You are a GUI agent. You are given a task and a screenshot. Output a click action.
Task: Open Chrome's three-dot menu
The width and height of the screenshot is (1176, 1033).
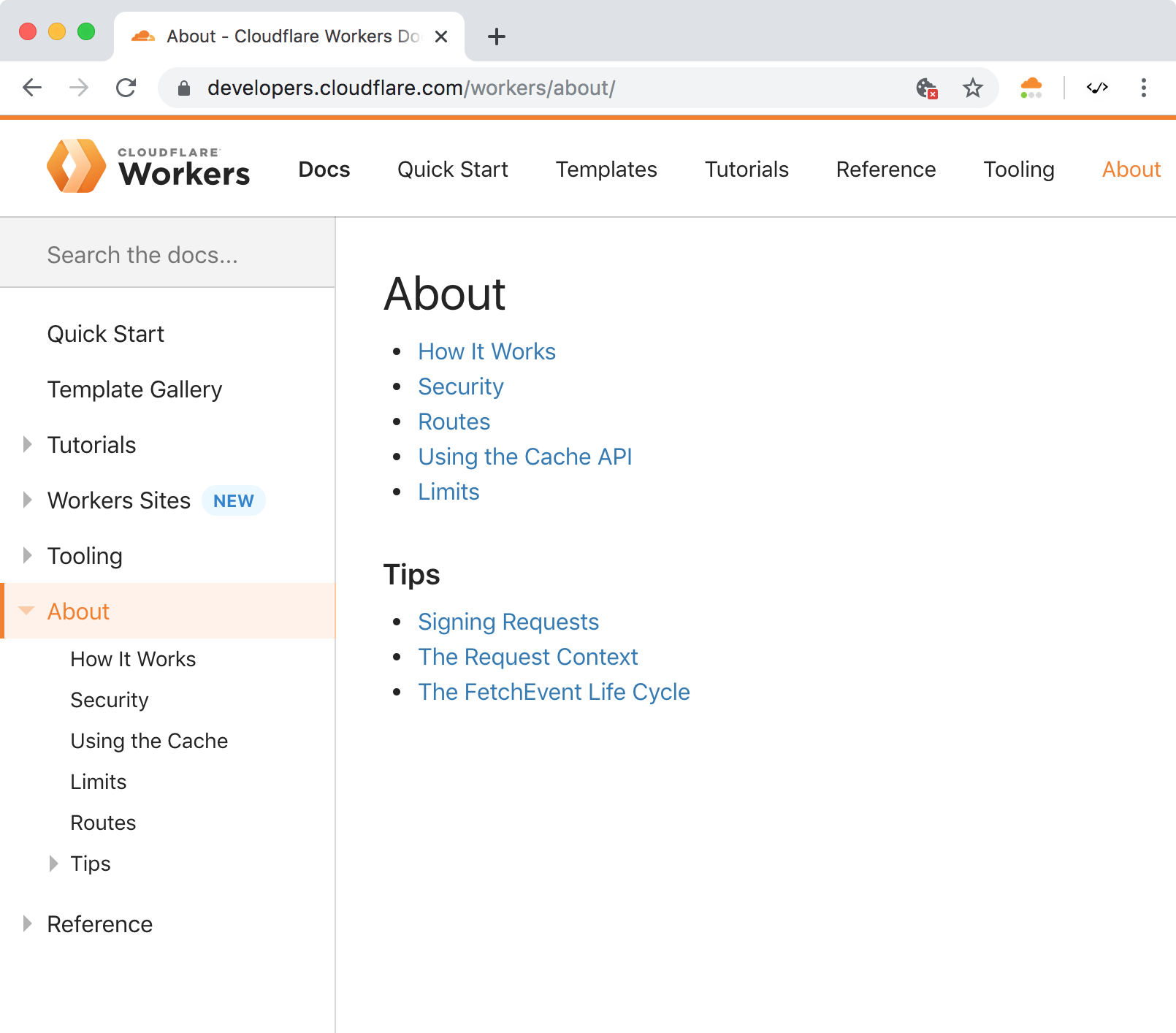tap(1143, 88)
